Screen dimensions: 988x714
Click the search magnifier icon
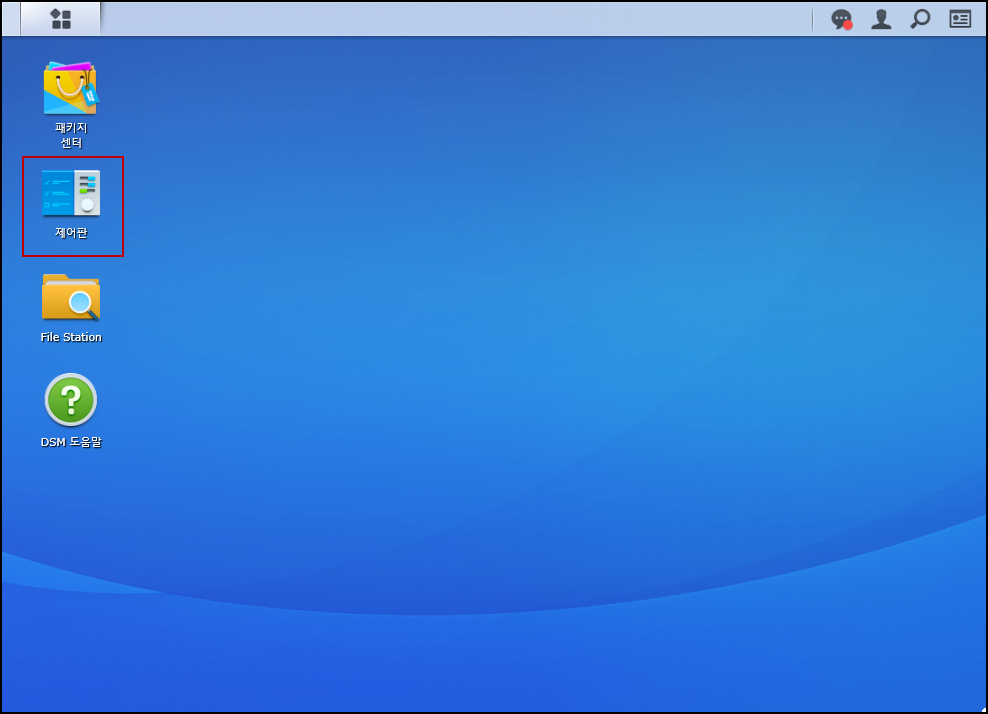920,19
